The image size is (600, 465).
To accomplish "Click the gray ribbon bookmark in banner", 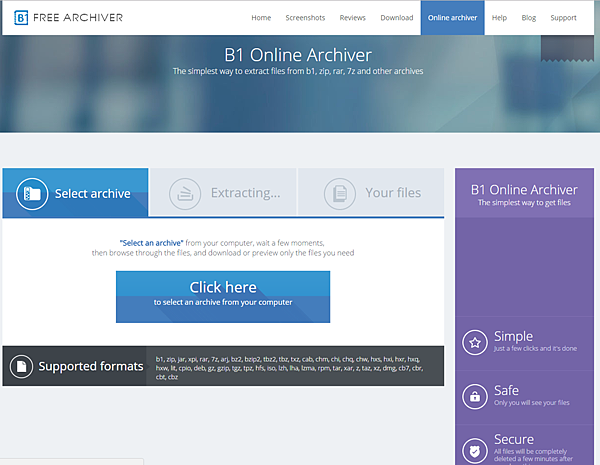I will click(x=567, y=49).
